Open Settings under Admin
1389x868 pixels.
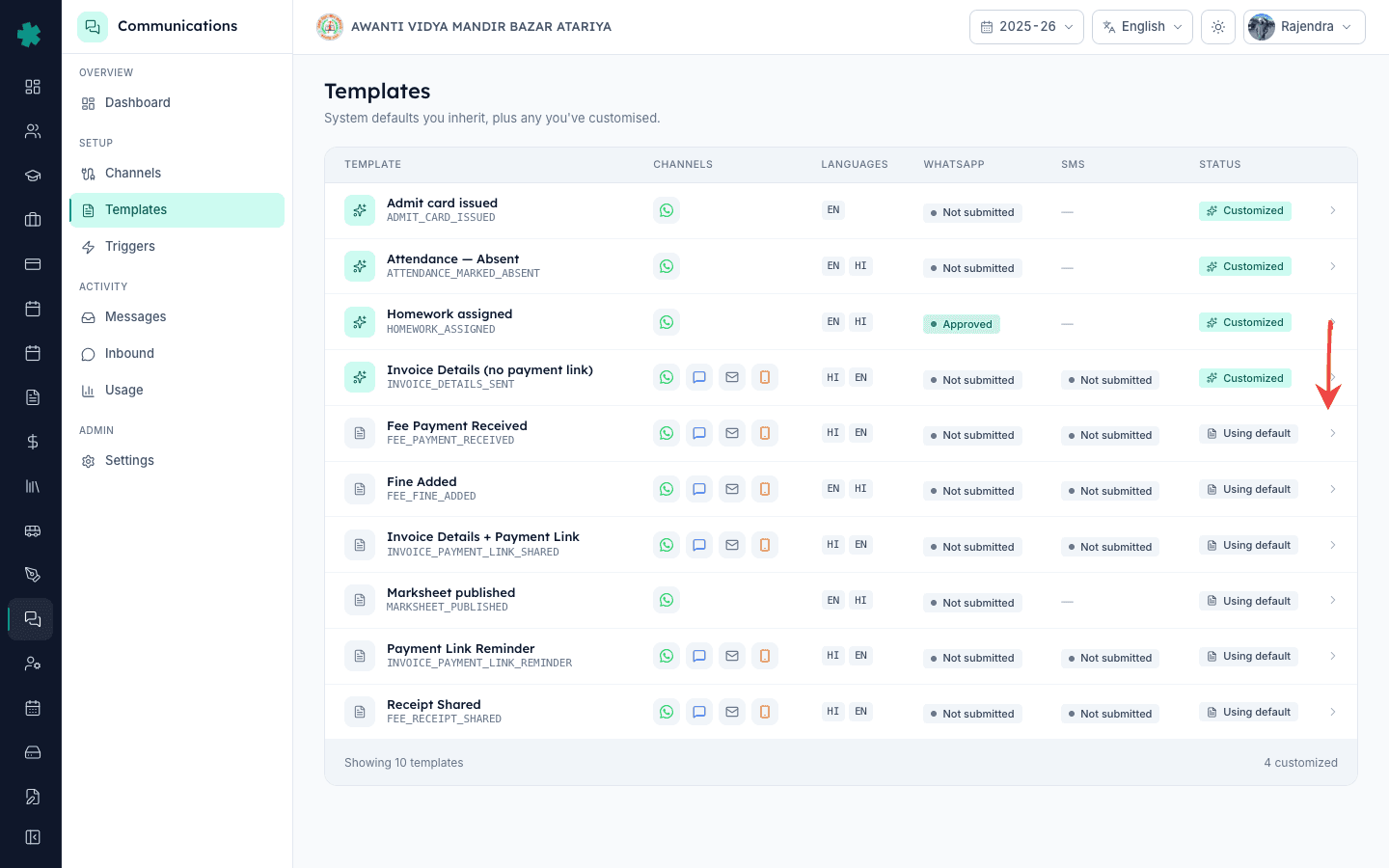[x=177, y=461]
